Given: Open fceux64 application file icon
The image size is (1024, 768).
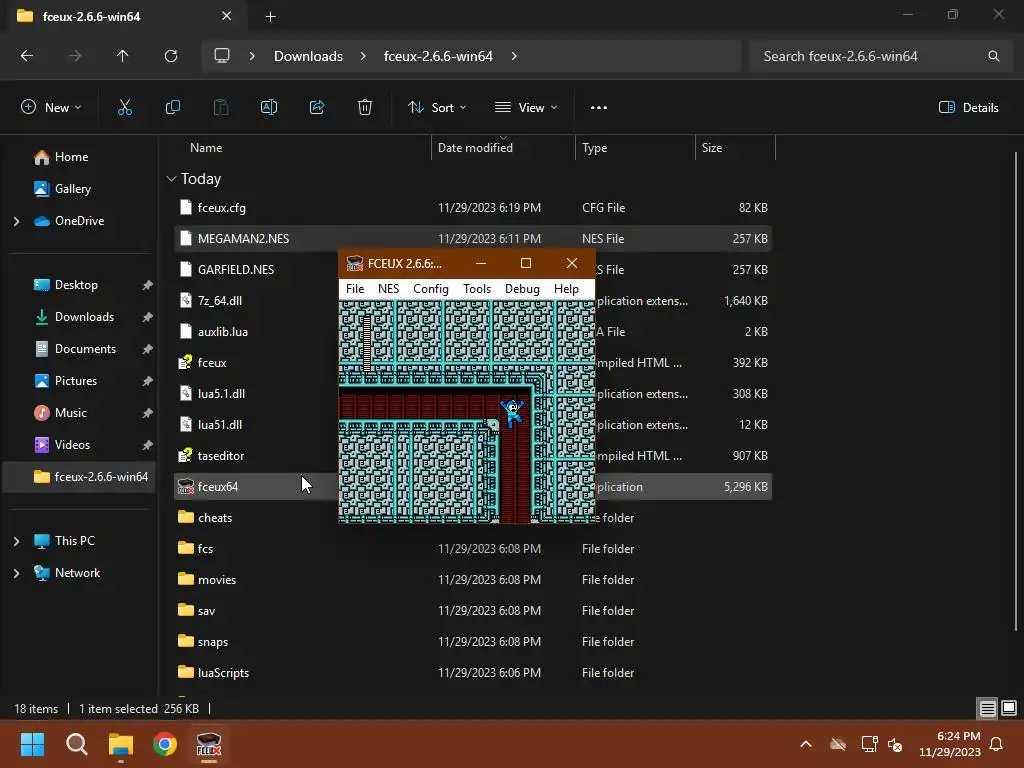Looking at the screenshot, I should (x=186, y=487).
